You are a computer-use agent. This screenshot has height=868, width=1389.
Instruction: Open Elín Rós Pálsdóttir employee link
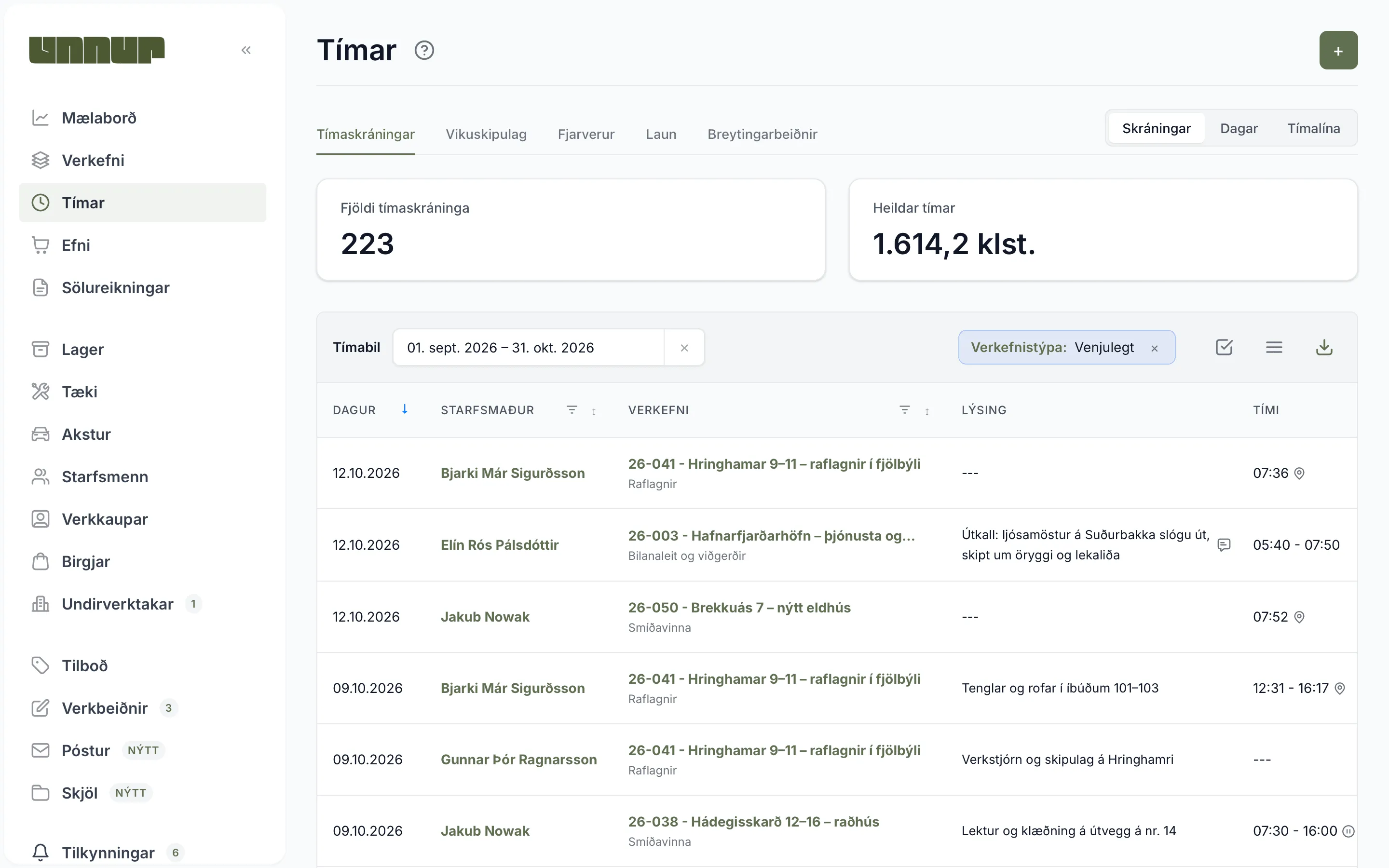pos(499,545)
